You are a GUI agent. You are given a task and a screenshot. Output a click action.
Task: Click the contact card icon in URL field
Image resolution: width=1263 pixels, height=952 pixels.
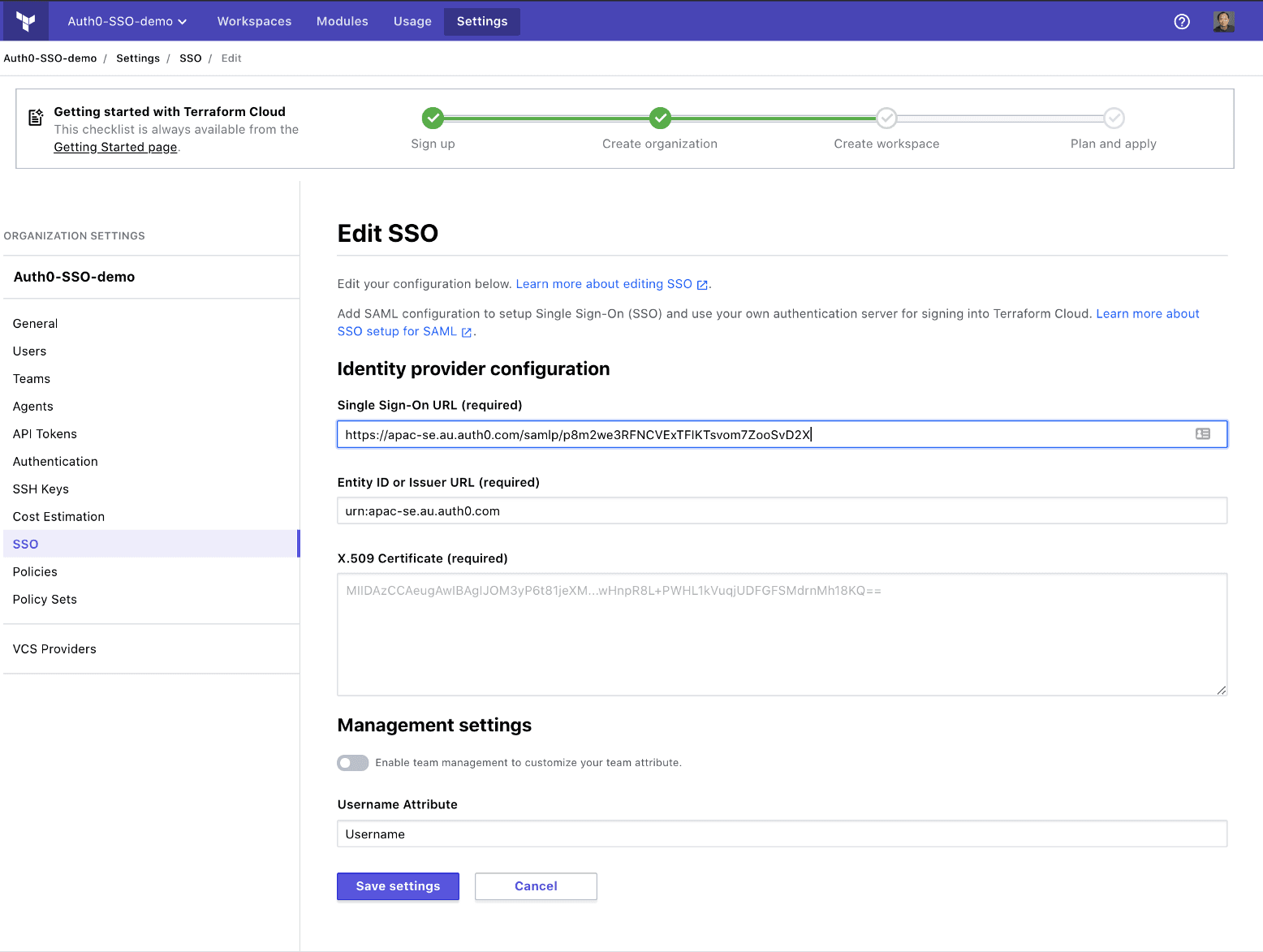coord(1202,434)
